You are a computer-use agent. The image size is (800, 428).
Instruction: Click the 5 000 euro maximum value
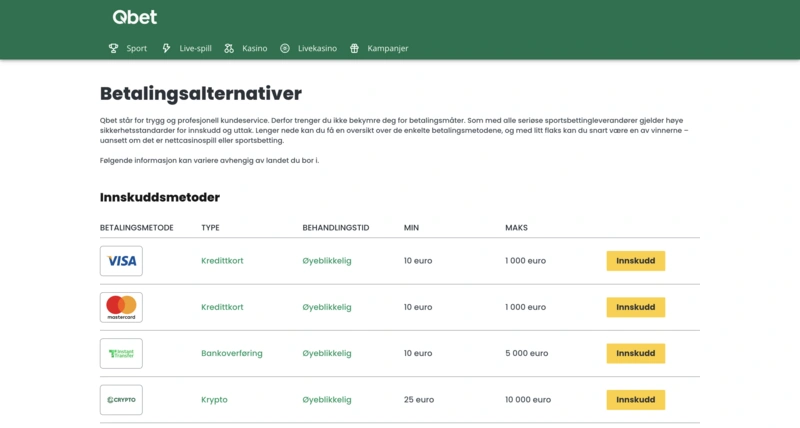click(527, 353)
